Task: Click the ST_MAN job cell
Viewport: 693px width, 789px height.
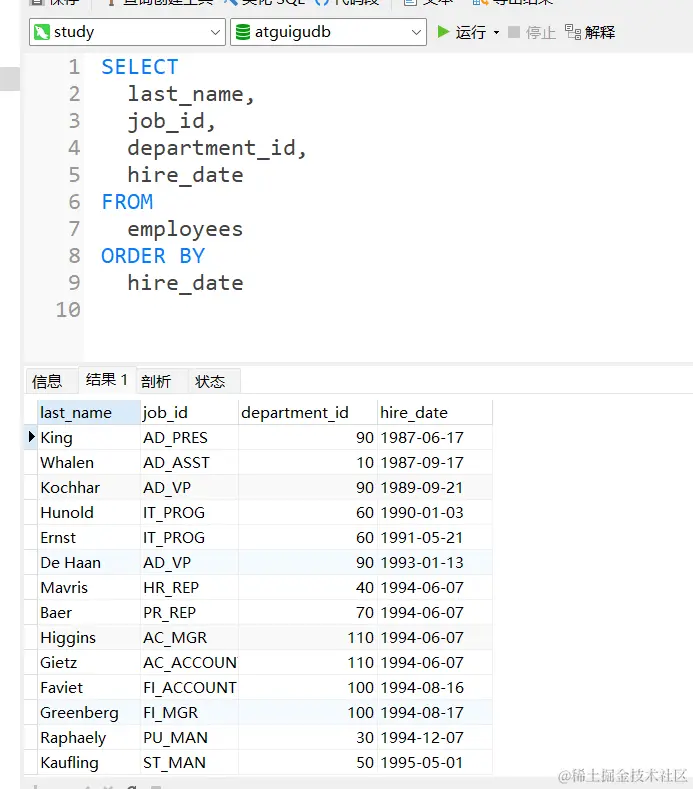Action: 189,762
